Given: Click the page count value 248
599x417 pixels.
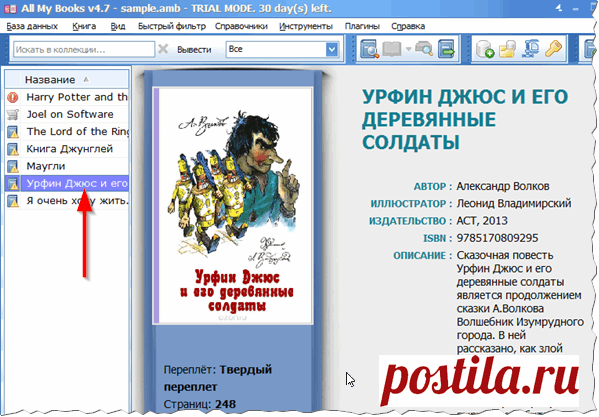Looking at the screenshot, I should (225, 404).
